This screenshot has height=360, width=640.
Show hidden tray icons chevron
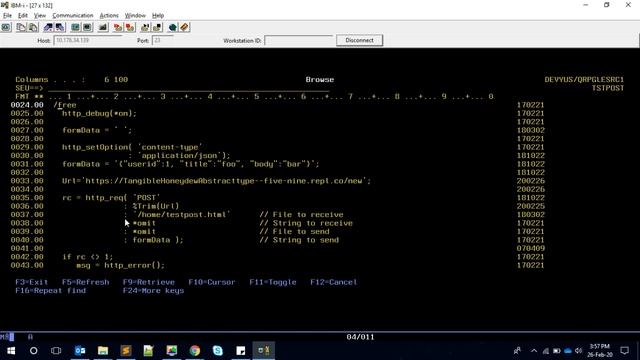tap(534, 351)
